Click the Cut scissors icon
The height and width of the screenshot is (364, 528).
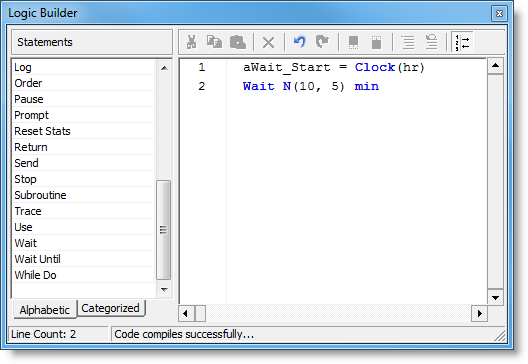[192, 42]
